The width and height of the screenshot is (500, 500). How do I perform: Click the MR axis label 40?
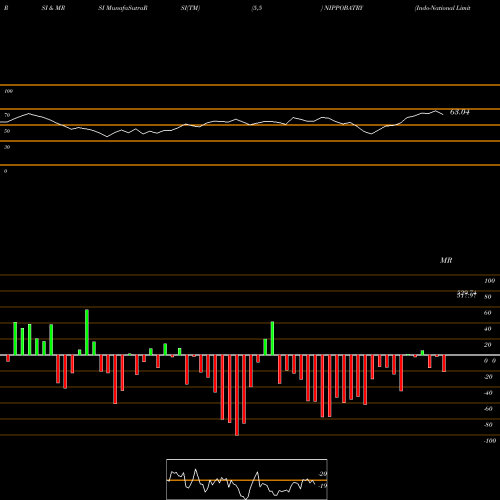click(x=488, y=329)
